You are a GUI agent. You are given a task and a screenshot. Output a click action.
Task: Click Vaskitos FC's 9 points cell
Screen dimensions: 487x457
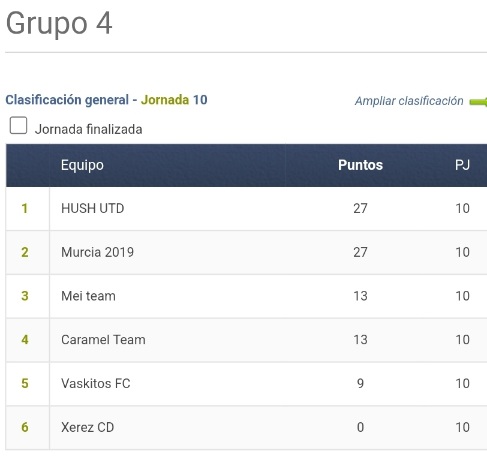click(x=360, y=383)
